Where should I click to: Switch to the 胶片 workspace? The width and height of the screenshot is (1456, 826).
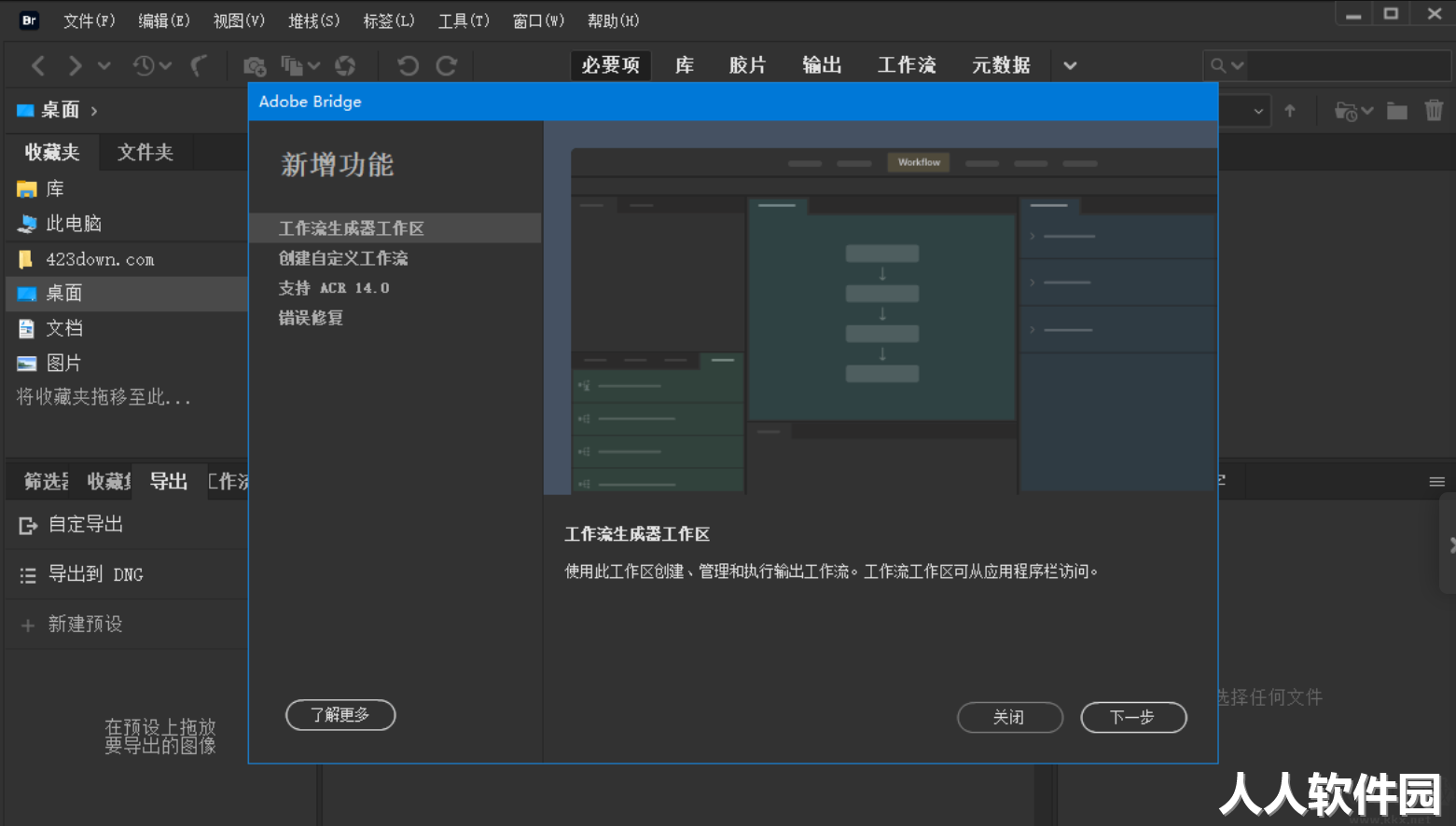[x=748, y=65]
